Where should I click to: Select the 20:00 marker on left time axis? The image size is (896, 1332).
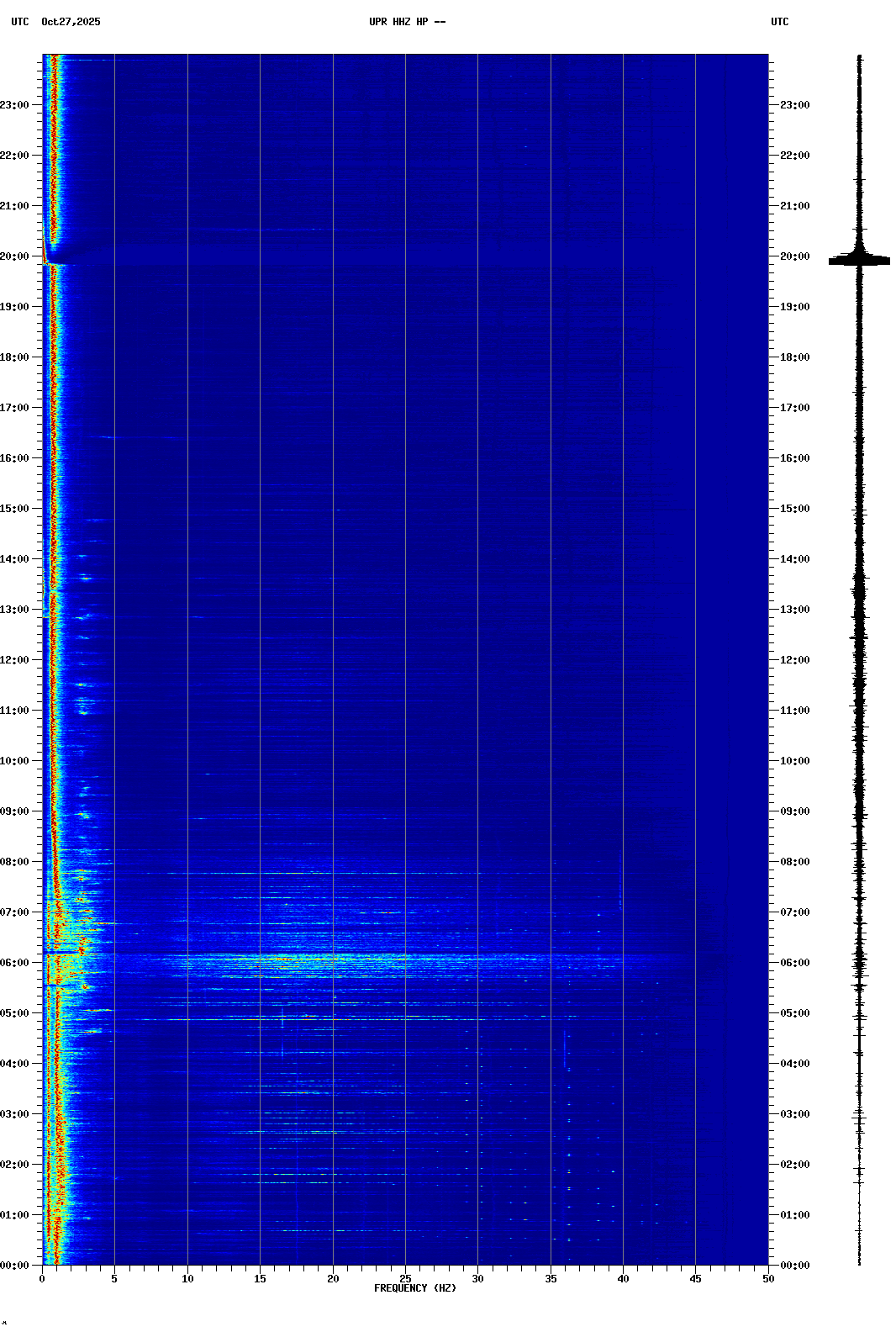[x=14, y=256]
